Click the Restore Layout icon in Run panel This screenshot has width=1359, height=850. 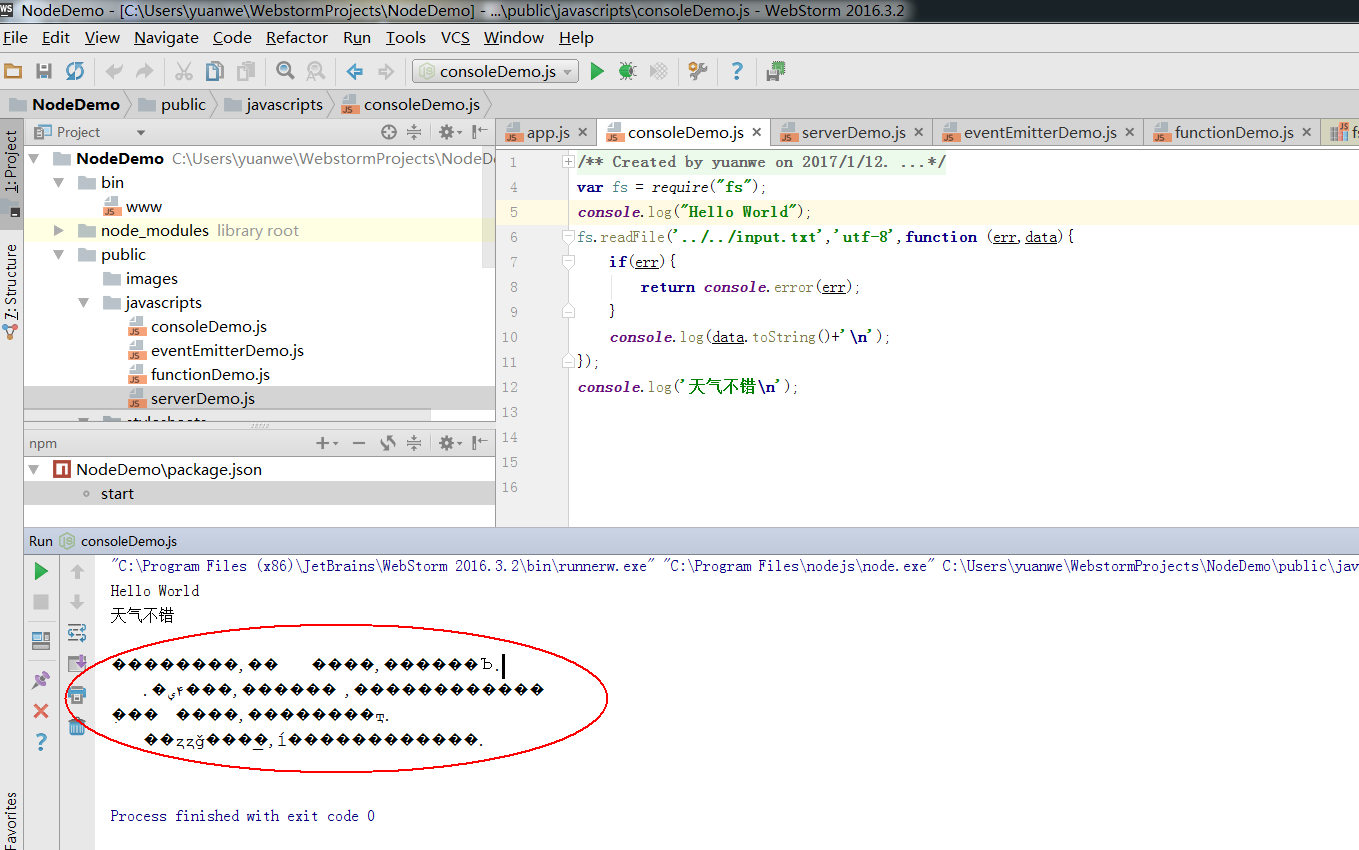[41, 640]
